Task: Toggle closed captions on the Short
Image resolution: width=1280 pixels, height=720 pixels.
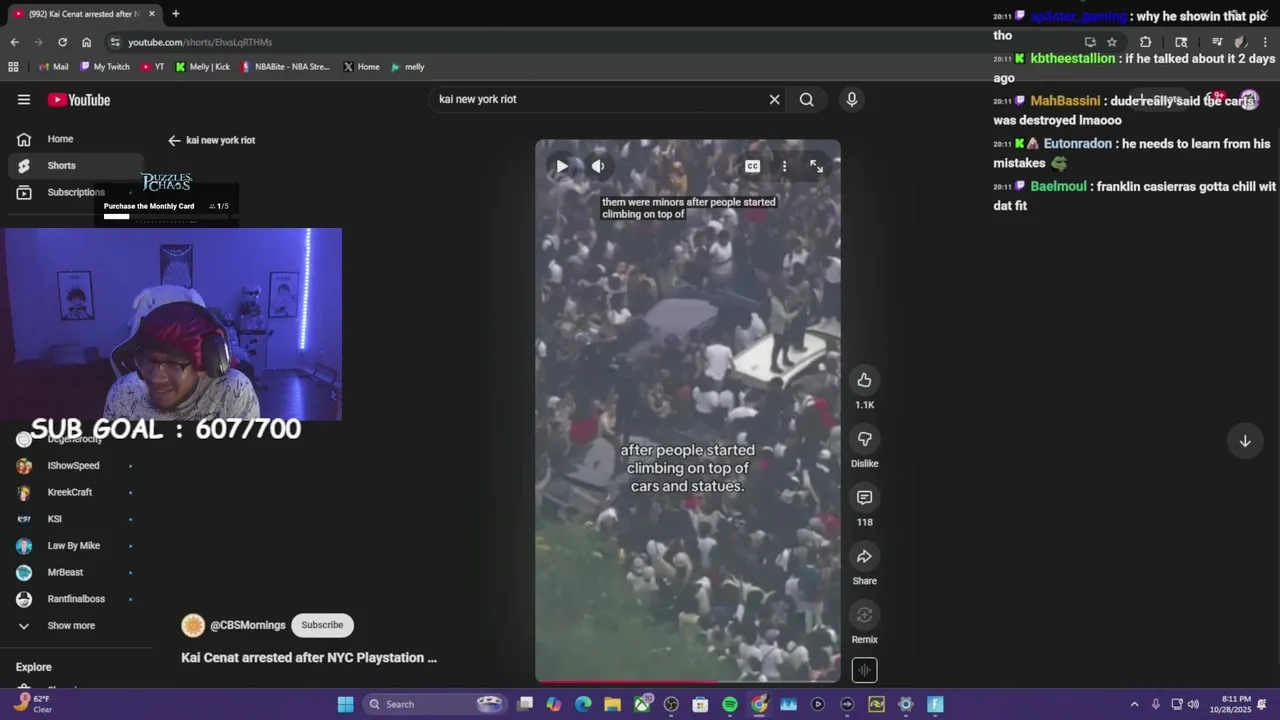Action: coord(752,167)
